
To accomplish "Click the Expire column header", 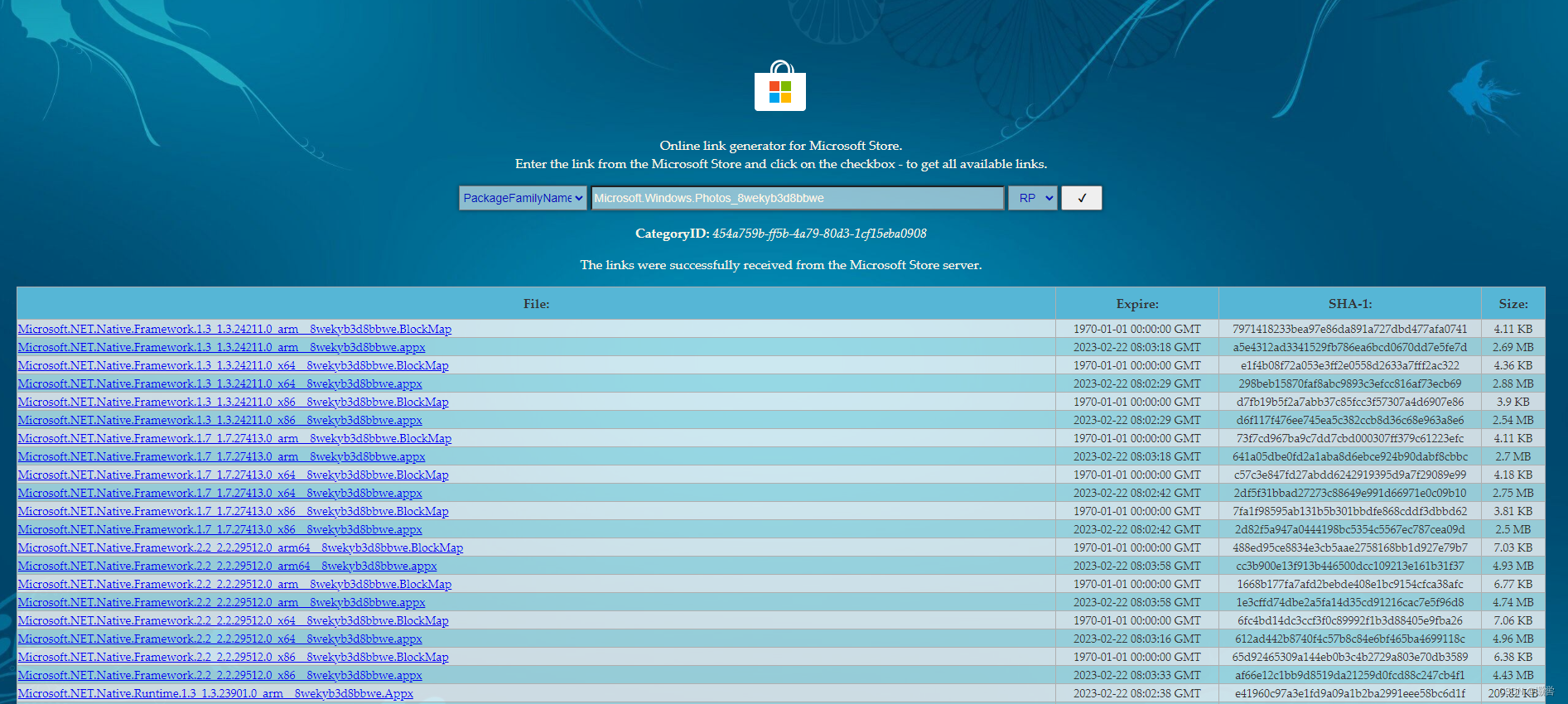I will click(1137, 304).
